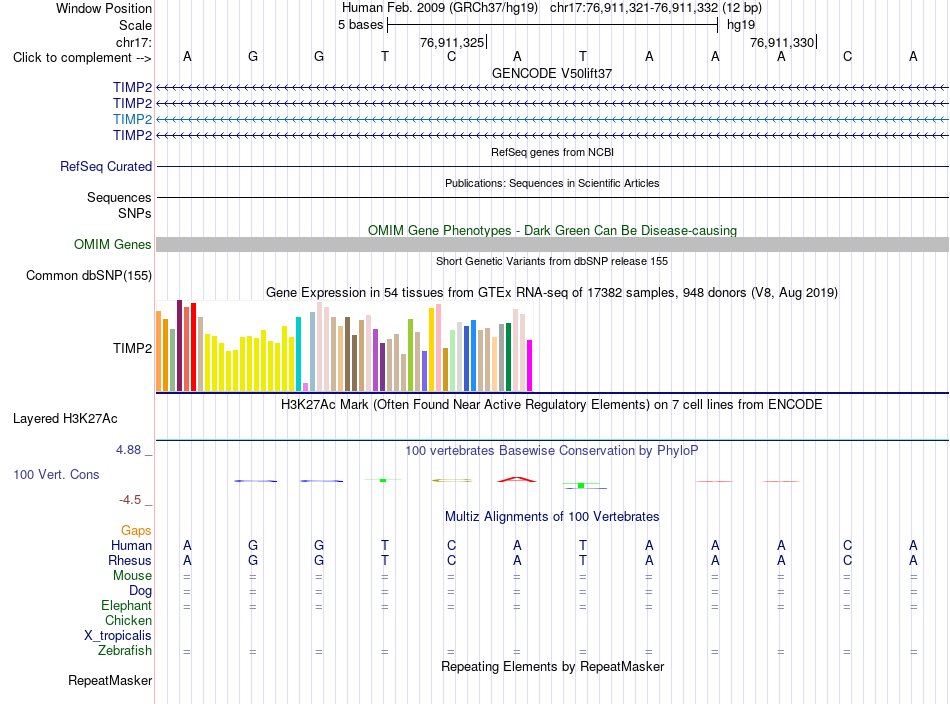The width and height of the screenshot is (950, 704).
Task: Click the cyan bar in the GTEx chart
Action: point(298,354)
